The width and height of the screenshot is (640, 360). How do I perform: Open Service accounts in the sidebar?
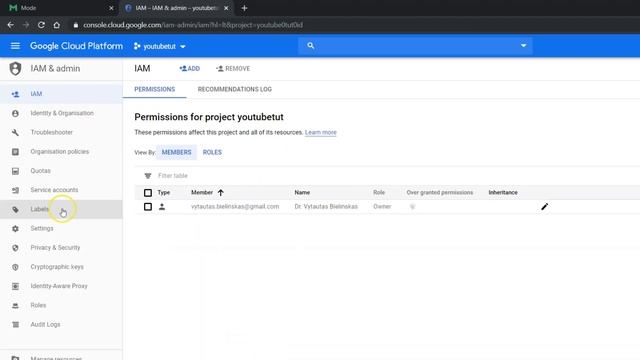61,190
